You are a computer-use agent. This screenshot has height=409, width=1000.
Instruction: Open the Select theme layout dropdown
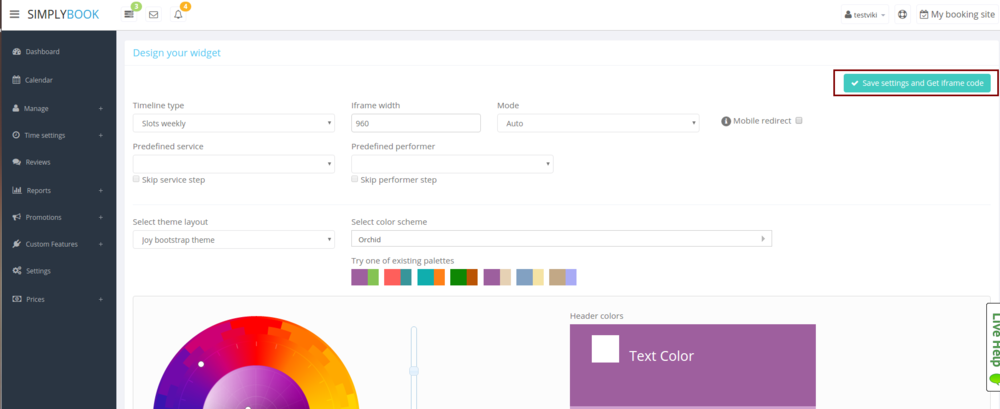[x=234, y=240]
